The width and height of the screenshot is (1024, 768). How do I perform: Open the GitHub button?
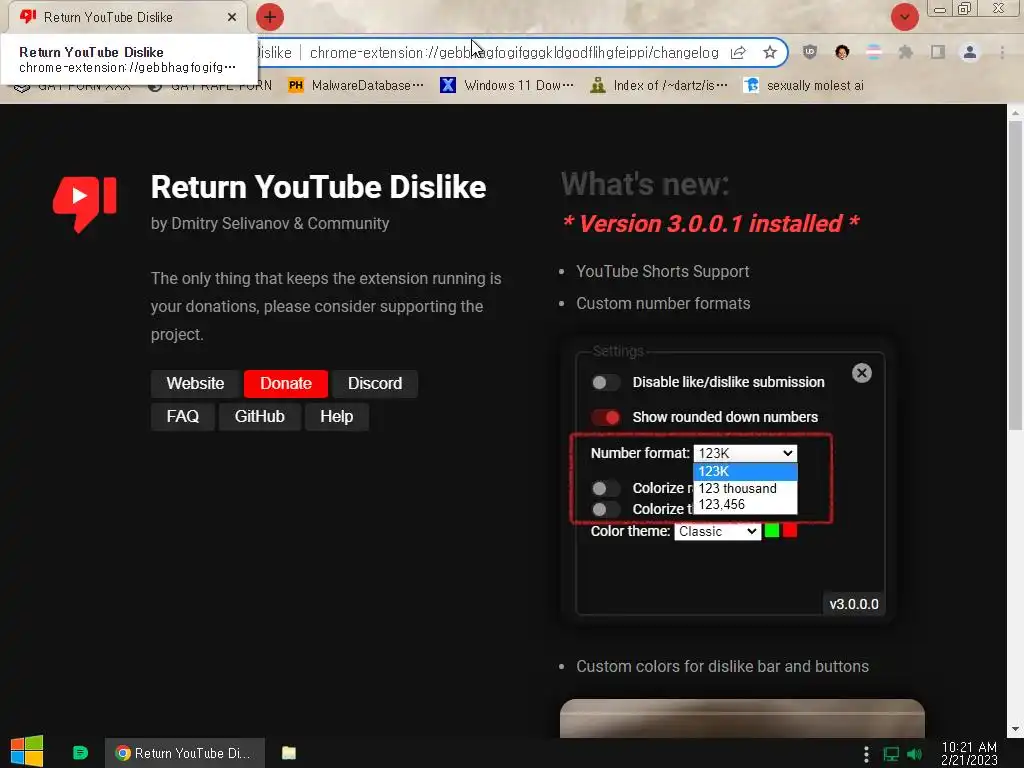tap(259, 417)
